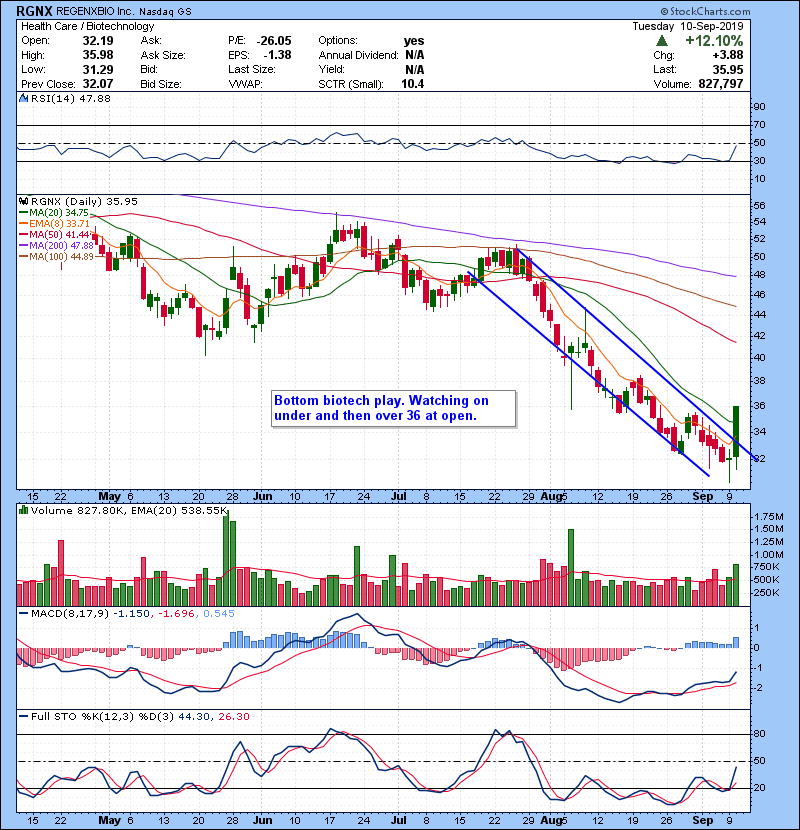Click the 90 label on the RSI axis
Screen dimensions: 800x830
click(759, 107)
